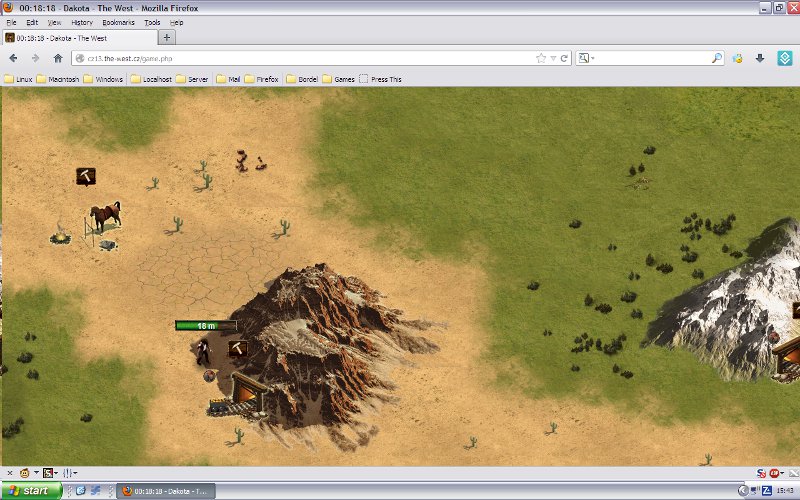This screenshot has height=500, width=800.
Task: Click the first quick launch icon beside Start
Action: [81, 491]
